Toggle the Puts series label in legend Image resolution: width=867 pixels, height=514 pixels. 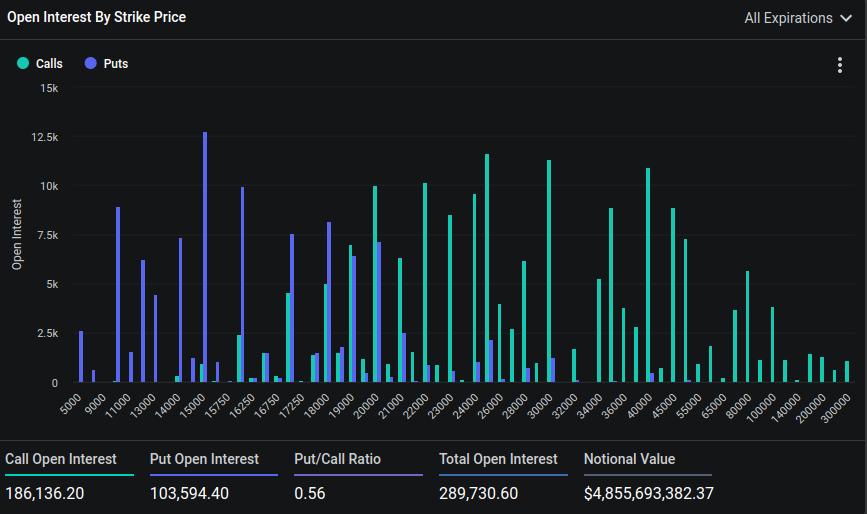coord(115,64)
